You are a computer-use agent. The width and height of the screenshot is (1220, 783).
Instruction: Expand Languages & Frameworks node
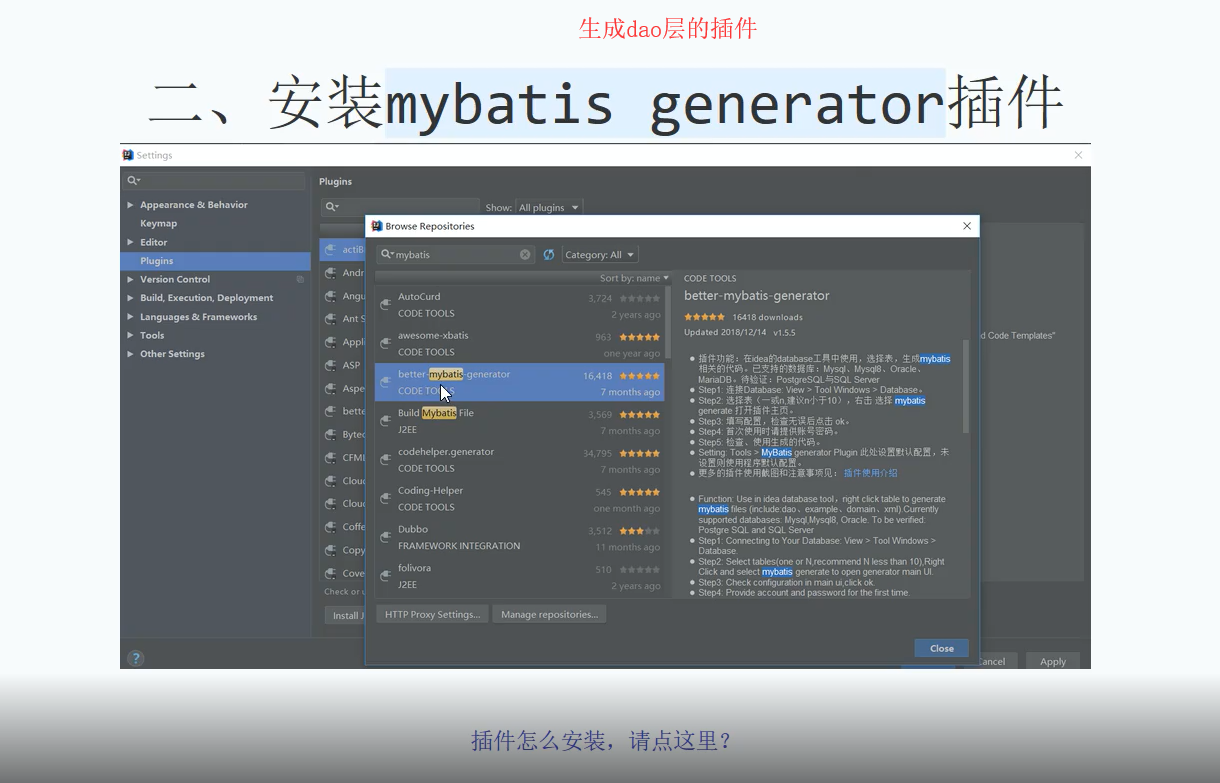coord(130,317)
